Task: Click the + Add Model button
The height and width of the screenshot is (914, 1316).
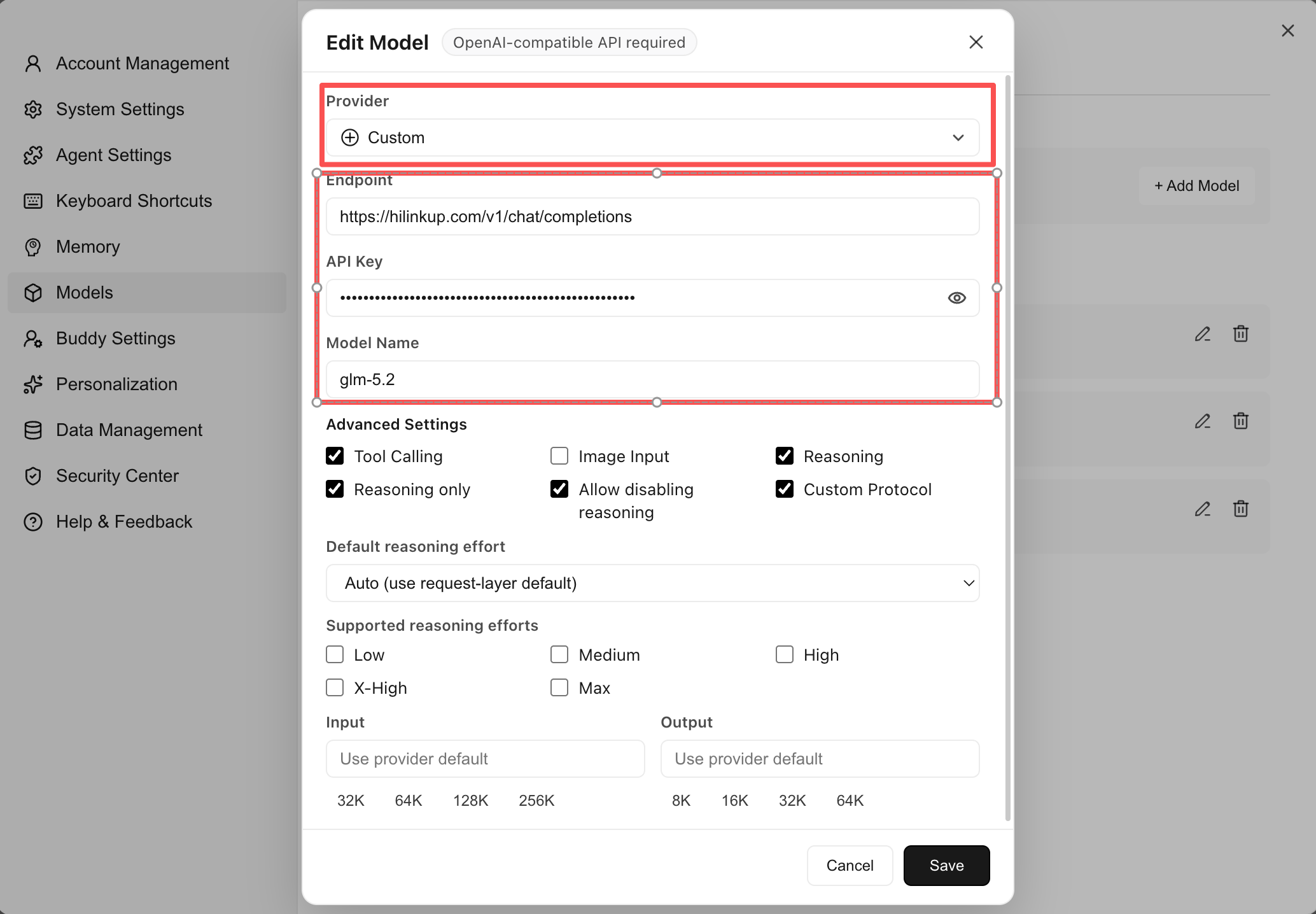Action: [1196, 186]
